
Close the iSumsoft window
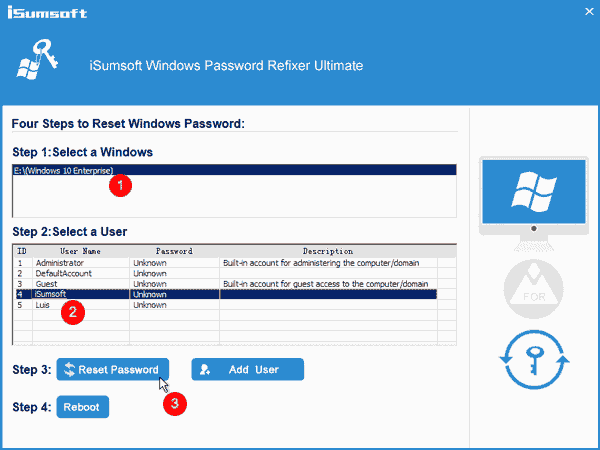coord(589,12)
